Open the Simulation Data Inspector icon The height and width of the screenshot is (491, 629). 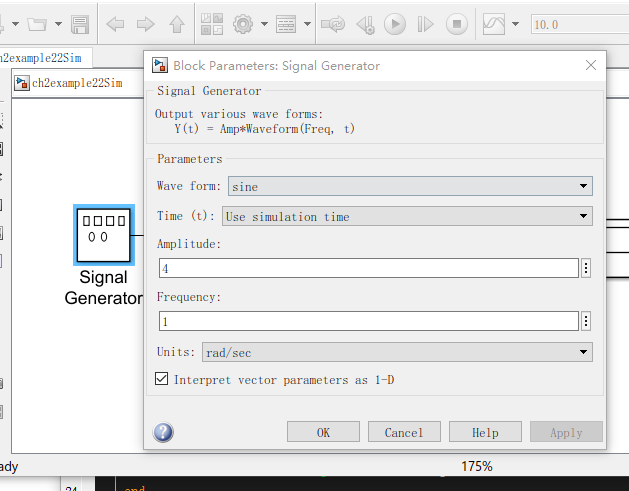coord(494,24)
